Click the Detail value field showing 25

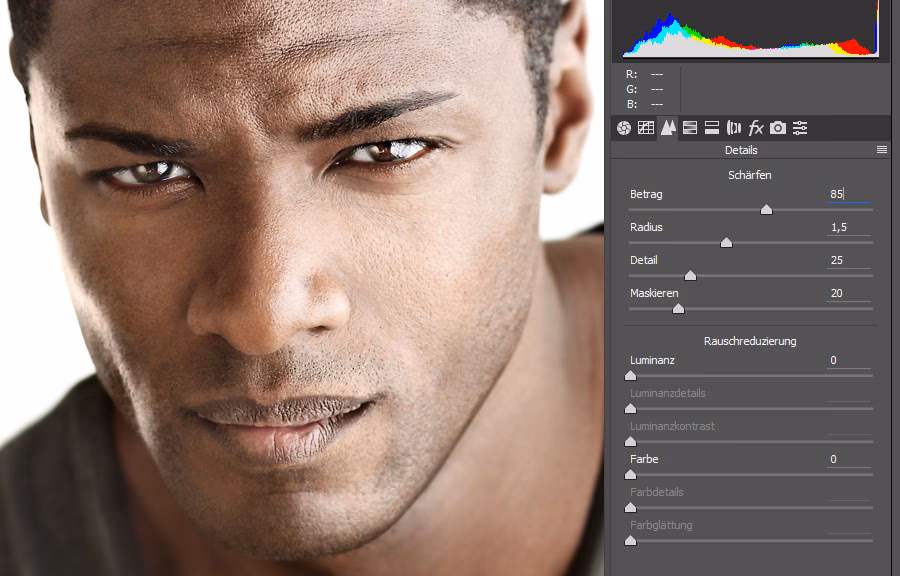coord(848,260)
